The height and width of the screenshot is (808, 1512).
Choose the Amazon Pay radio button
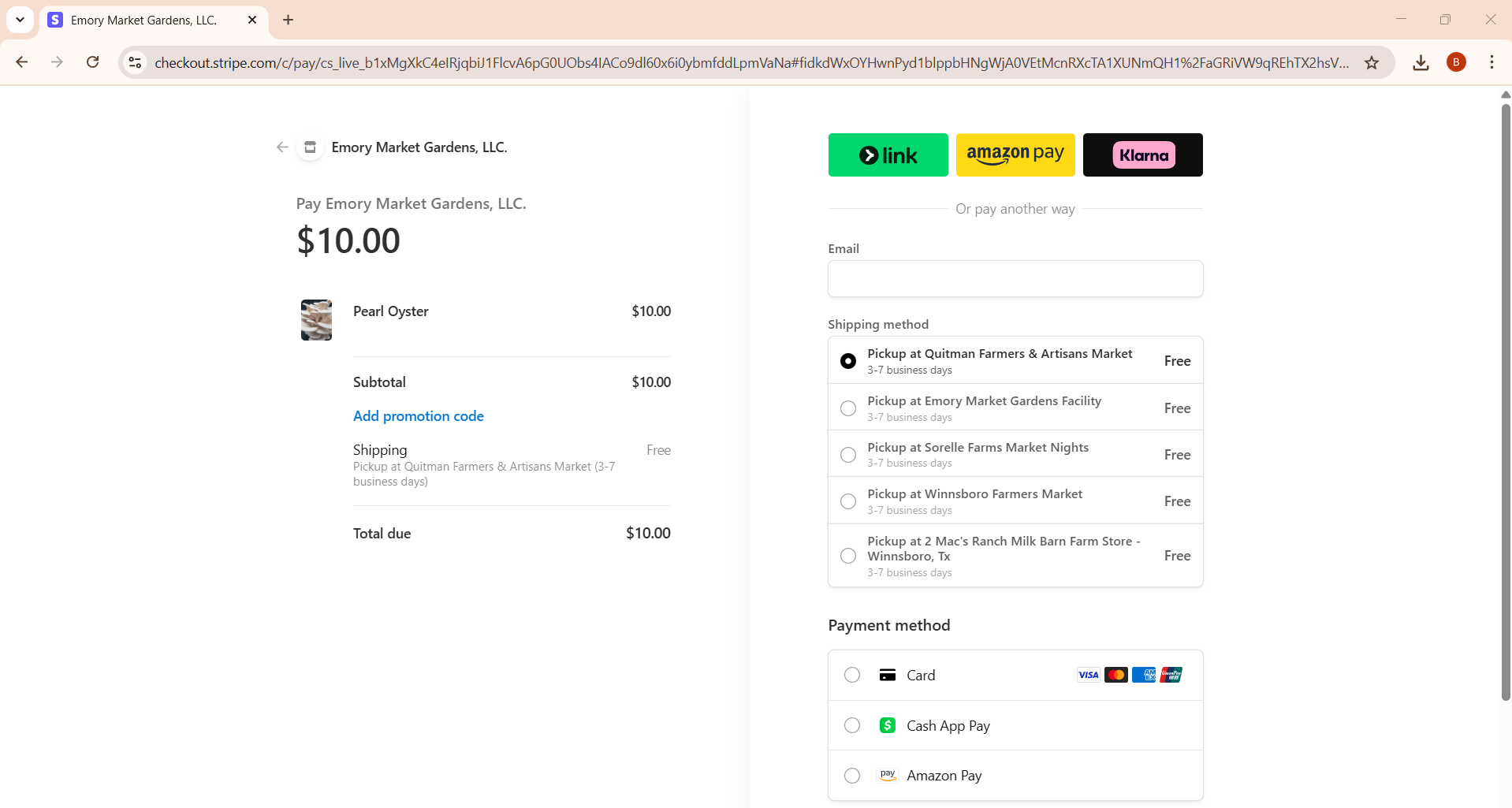click(x=852, y=776)
